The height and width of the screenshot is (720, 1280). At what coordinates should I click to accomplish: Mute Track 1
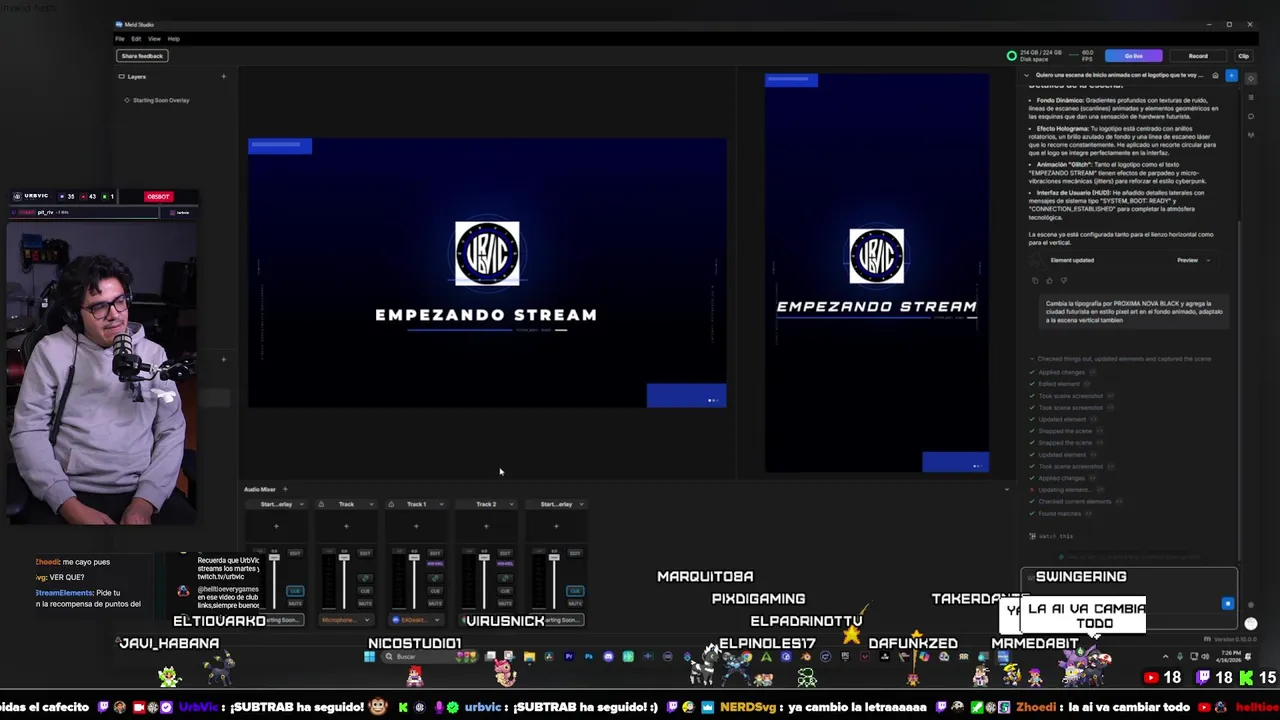coord(435,603)
